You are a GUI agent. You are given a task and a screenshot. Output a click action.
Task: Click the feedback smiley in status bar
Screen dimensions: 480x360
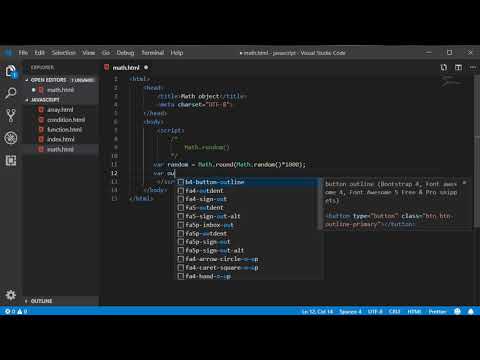(x=457, y=311)
